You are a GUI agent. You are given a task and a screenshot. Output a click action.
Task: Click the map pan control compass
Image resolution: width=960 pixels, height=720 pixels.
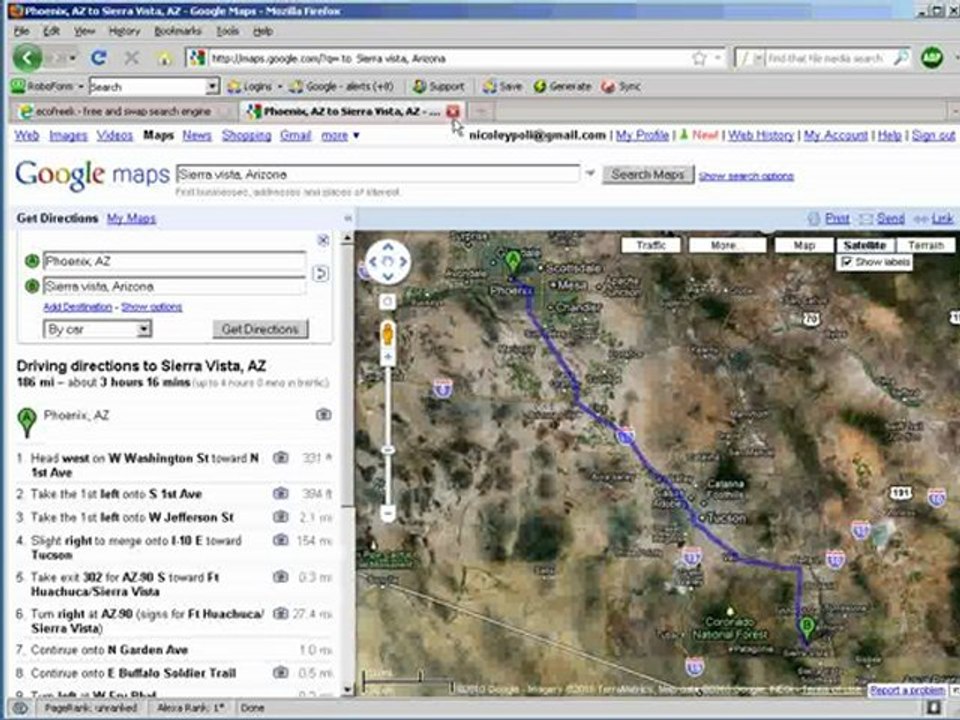pos(388,262)
